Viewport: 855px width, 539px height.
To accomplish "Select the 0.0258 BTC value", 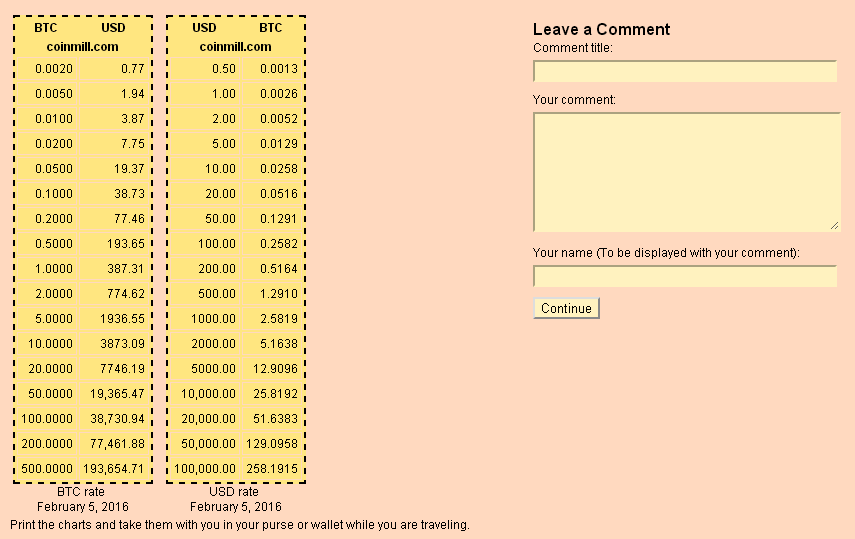I will point(279,169).
